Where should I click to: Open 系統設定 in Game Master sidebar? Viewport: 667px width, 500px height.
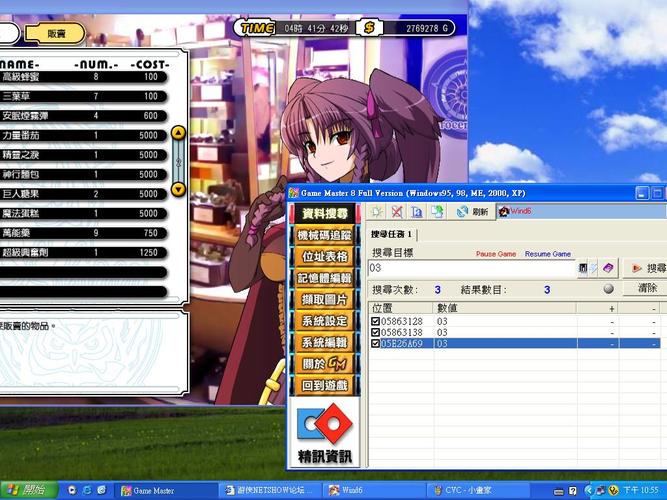(325, 321)
